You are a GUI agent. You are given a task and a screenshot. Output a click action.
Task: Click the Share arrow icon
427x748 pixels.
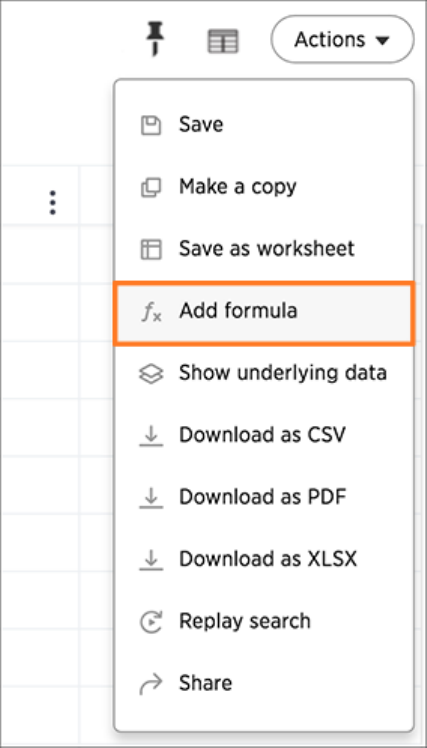click(x=151, y=684)
